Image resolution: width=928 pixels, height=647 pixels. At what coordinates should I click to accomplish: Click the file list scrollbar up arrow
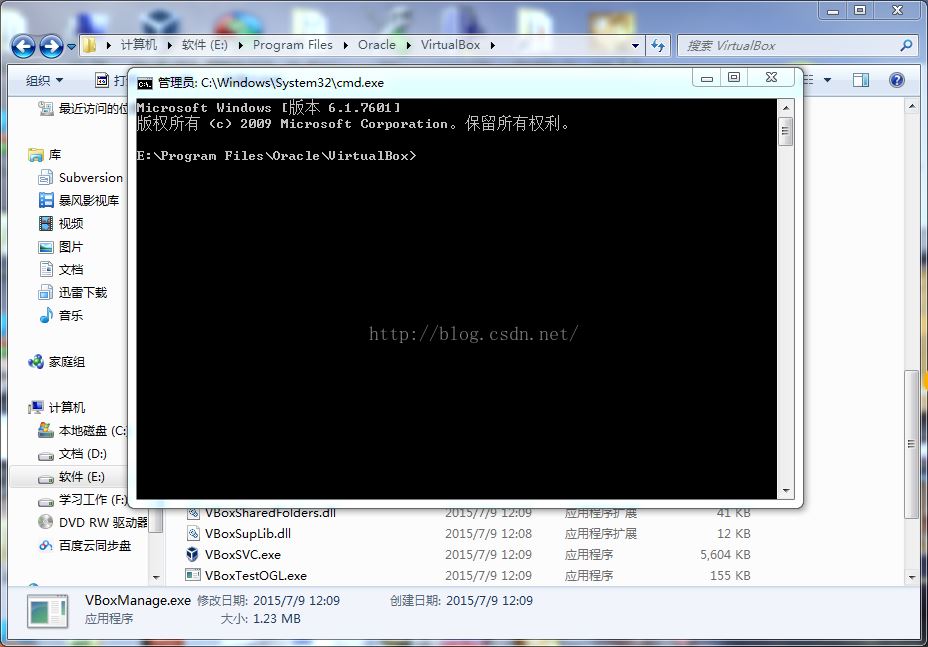911,107
